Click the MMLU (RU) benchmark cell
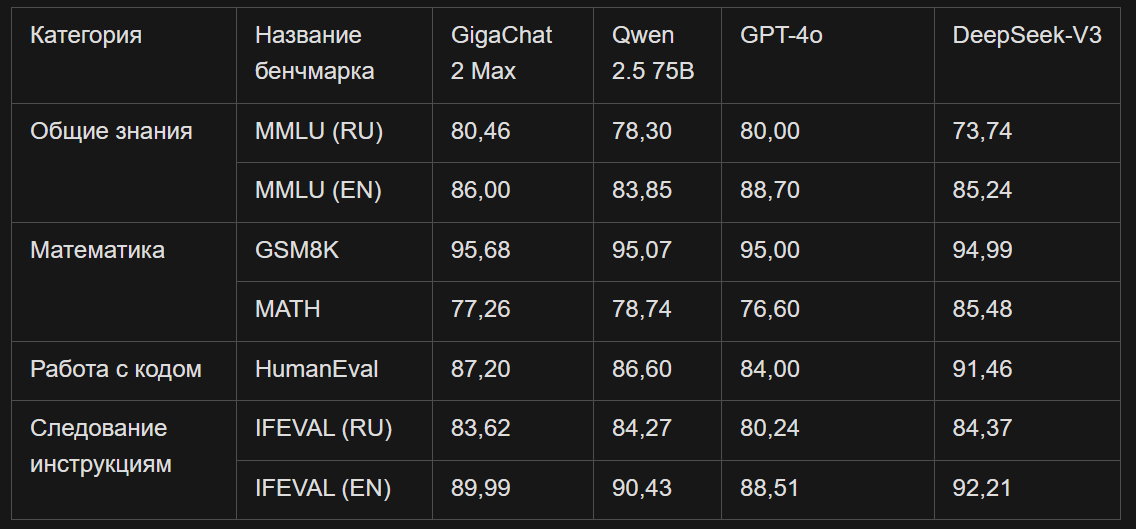The width and height of the screenshot is (1136, 529). pos(334,133)
